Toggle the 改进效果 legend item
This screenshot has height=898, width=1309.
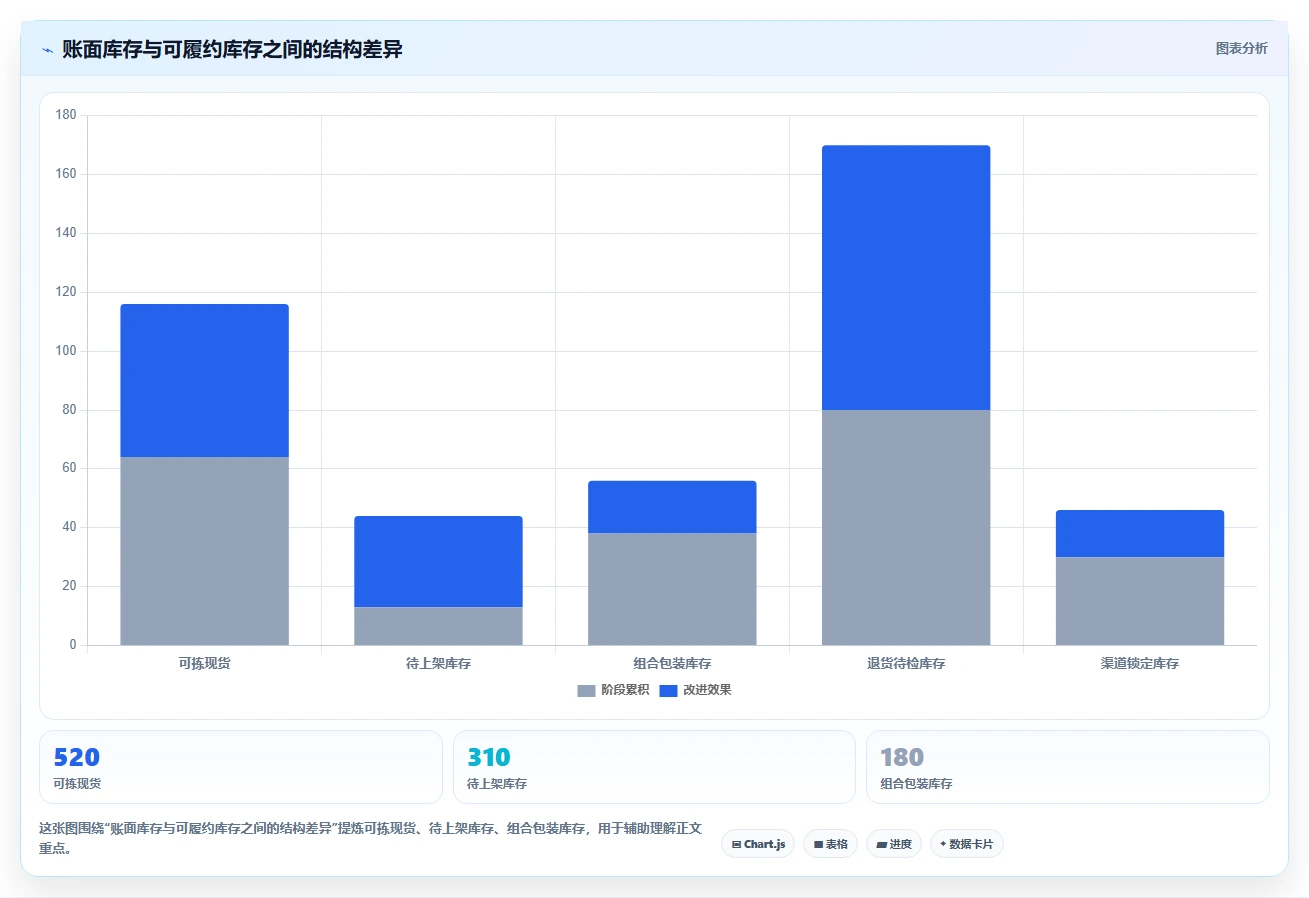pyautogui.click(x=695, y=690)
